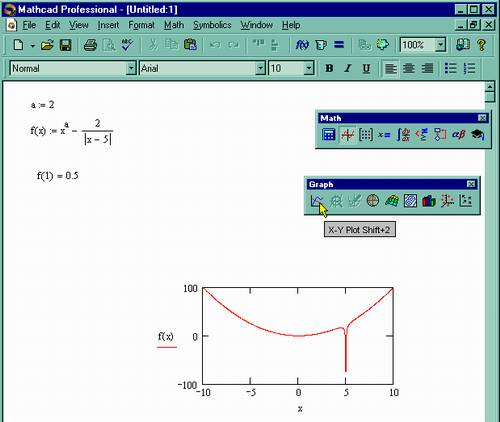Viewport: 500px width, 422px height.
Task: Create a new worksheet with New icon
Action: (x=18, y=45)
